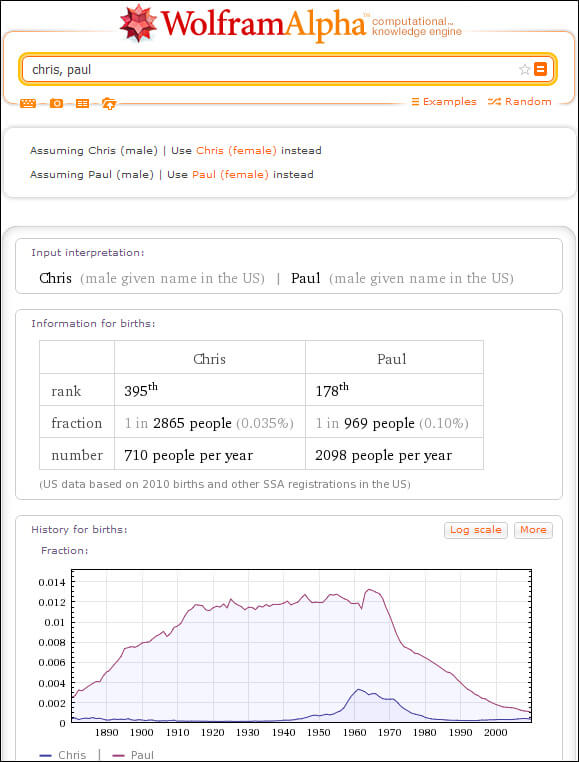Viewport: 579px width, 762px height.
Task: Click the Paul legend color line
Action: [x=118, y=755]
